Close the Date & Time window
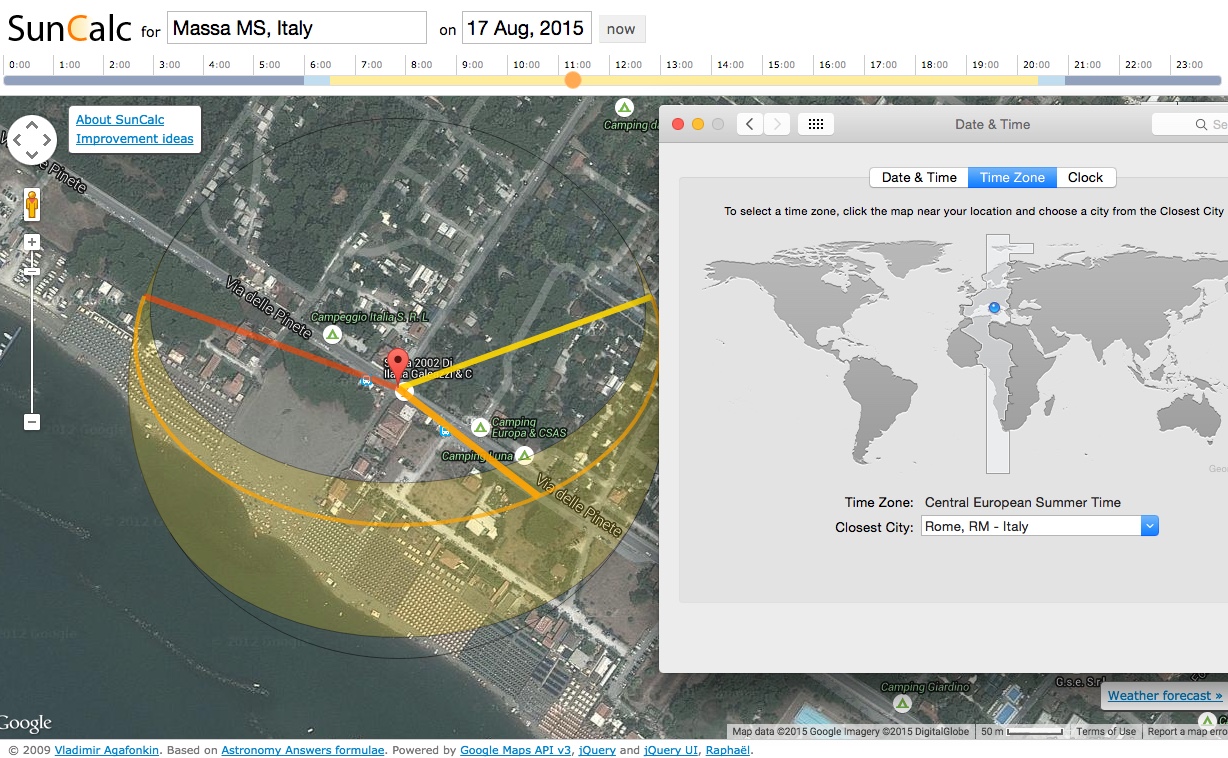 pyautogui.click(x=678, y=124)
